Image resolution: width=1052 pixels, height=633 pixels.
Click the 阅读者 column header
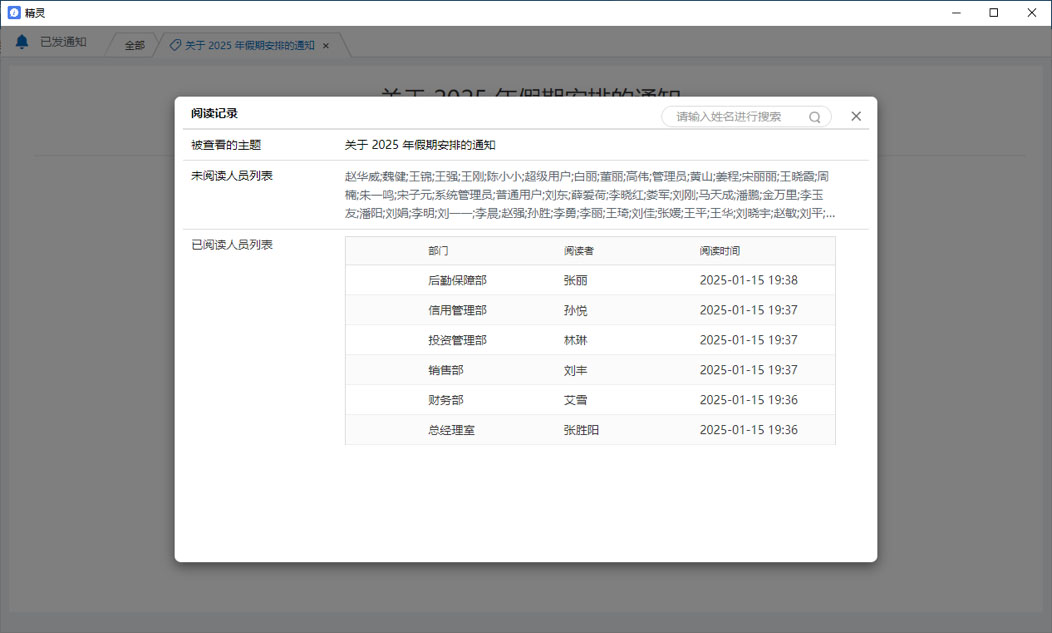pyautogui.click(x=578, y=251)
